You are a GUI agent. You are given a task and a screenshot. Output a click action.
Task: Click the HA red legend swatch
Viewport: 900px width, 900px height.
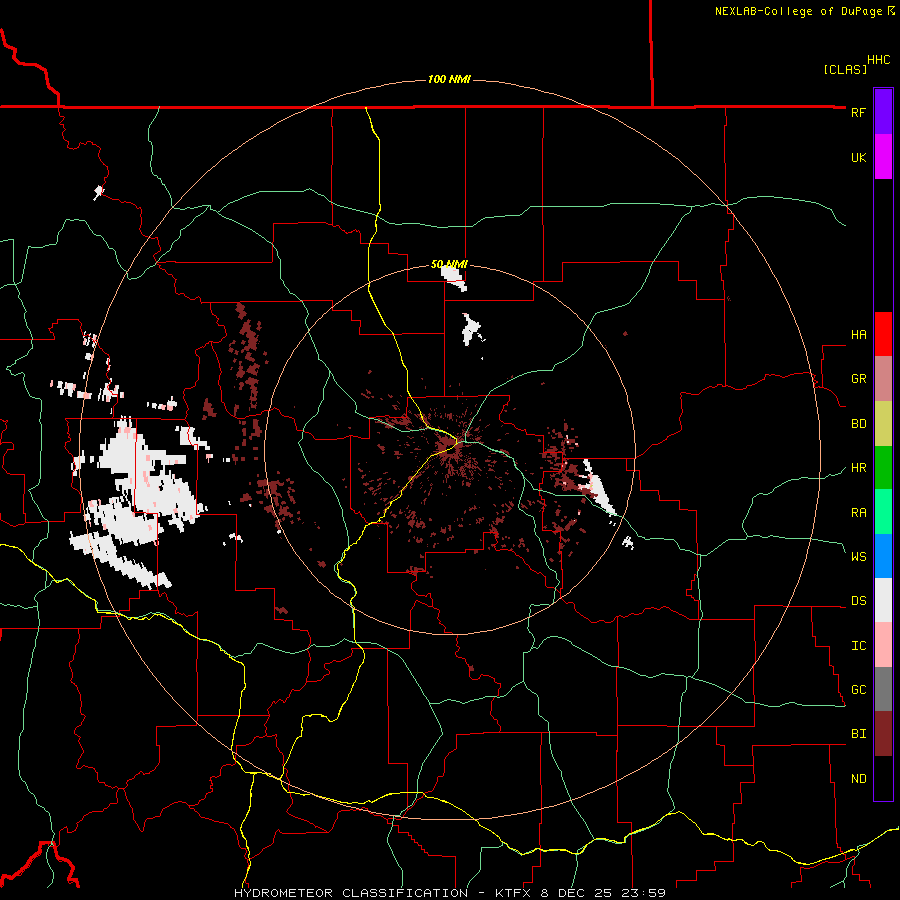[883, 334]
